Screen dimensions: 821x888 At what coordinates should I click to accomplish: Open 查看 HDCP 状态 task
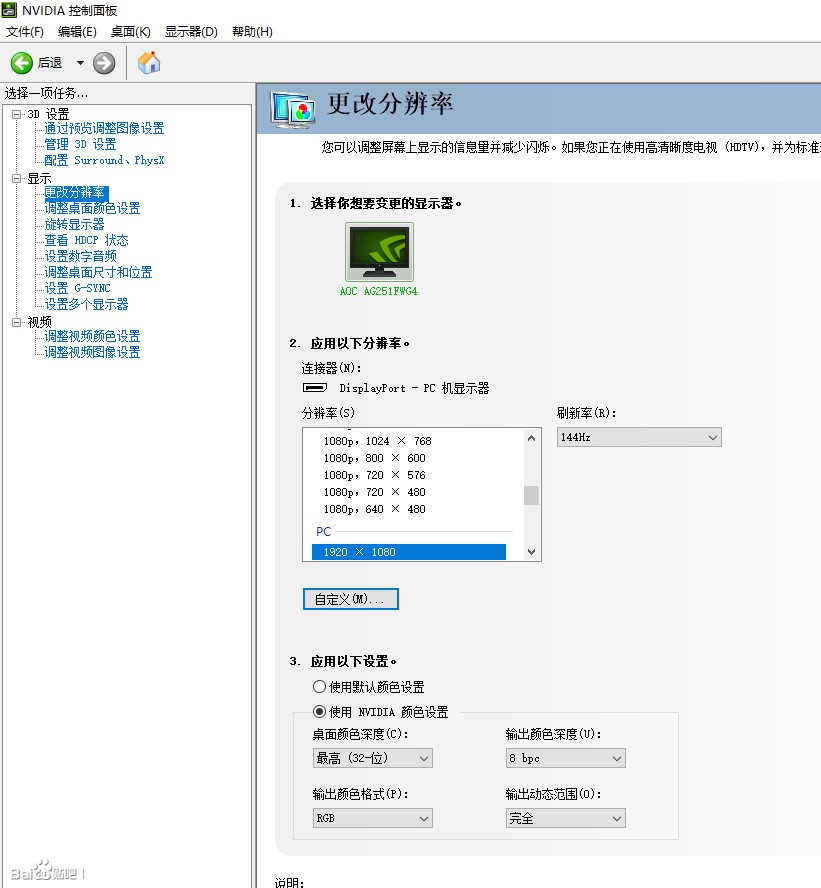click(87, 240)
